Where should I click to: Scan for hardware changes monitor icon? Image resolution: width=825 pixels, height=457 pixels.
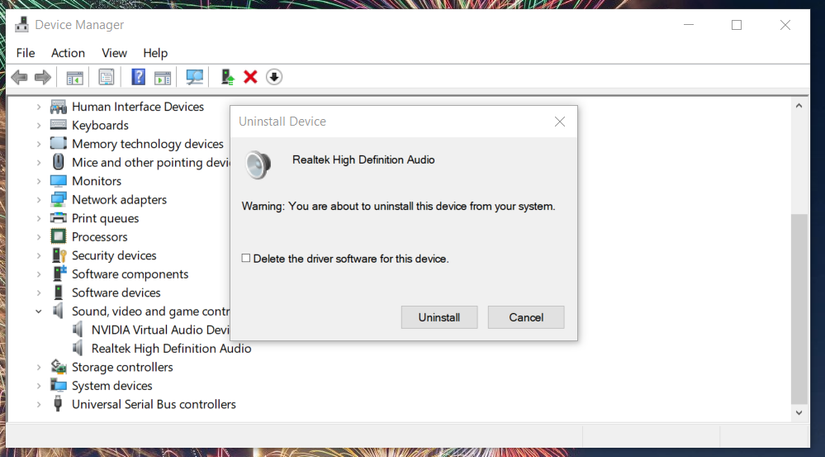point(195,77)
